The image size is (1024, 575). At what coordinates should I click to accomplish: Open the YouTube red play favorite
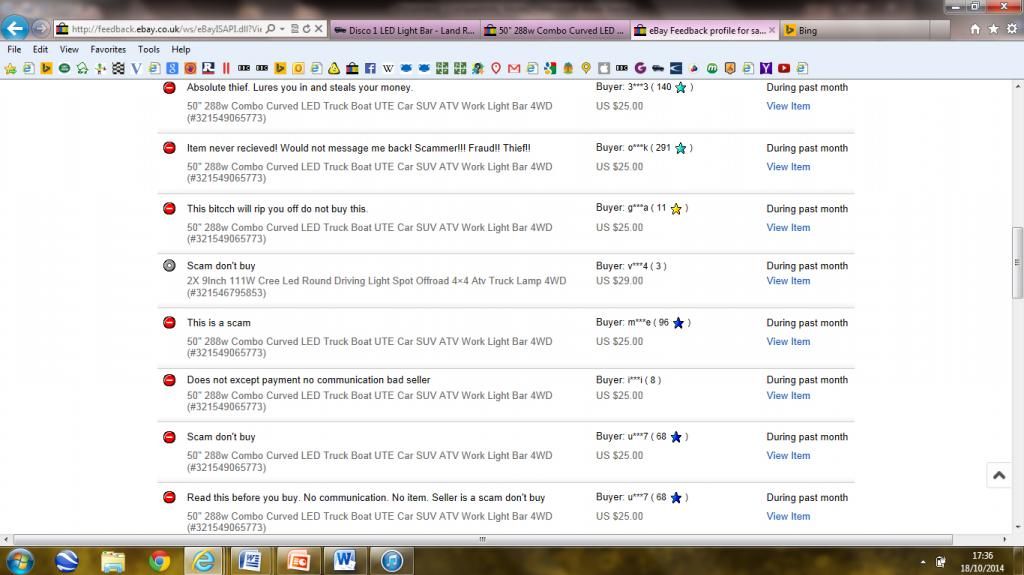(x=784, y=68)
